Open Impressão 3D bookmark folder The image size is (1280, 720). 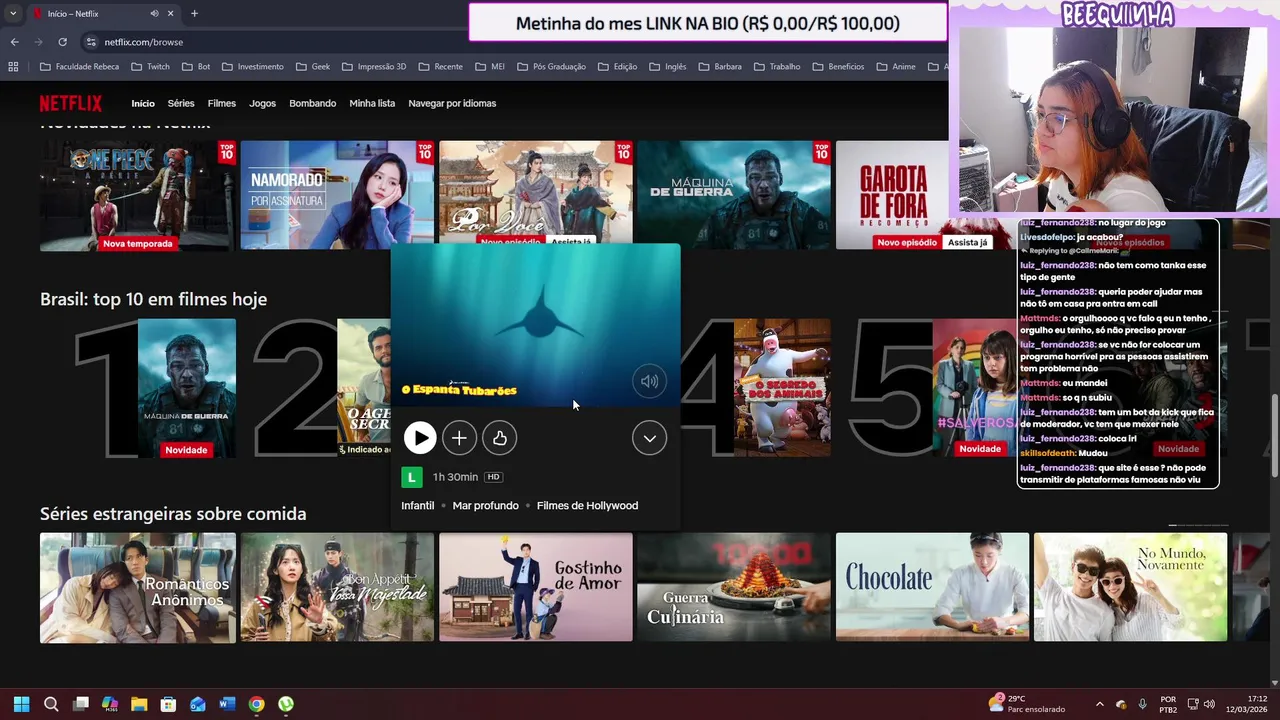point(374,67)
